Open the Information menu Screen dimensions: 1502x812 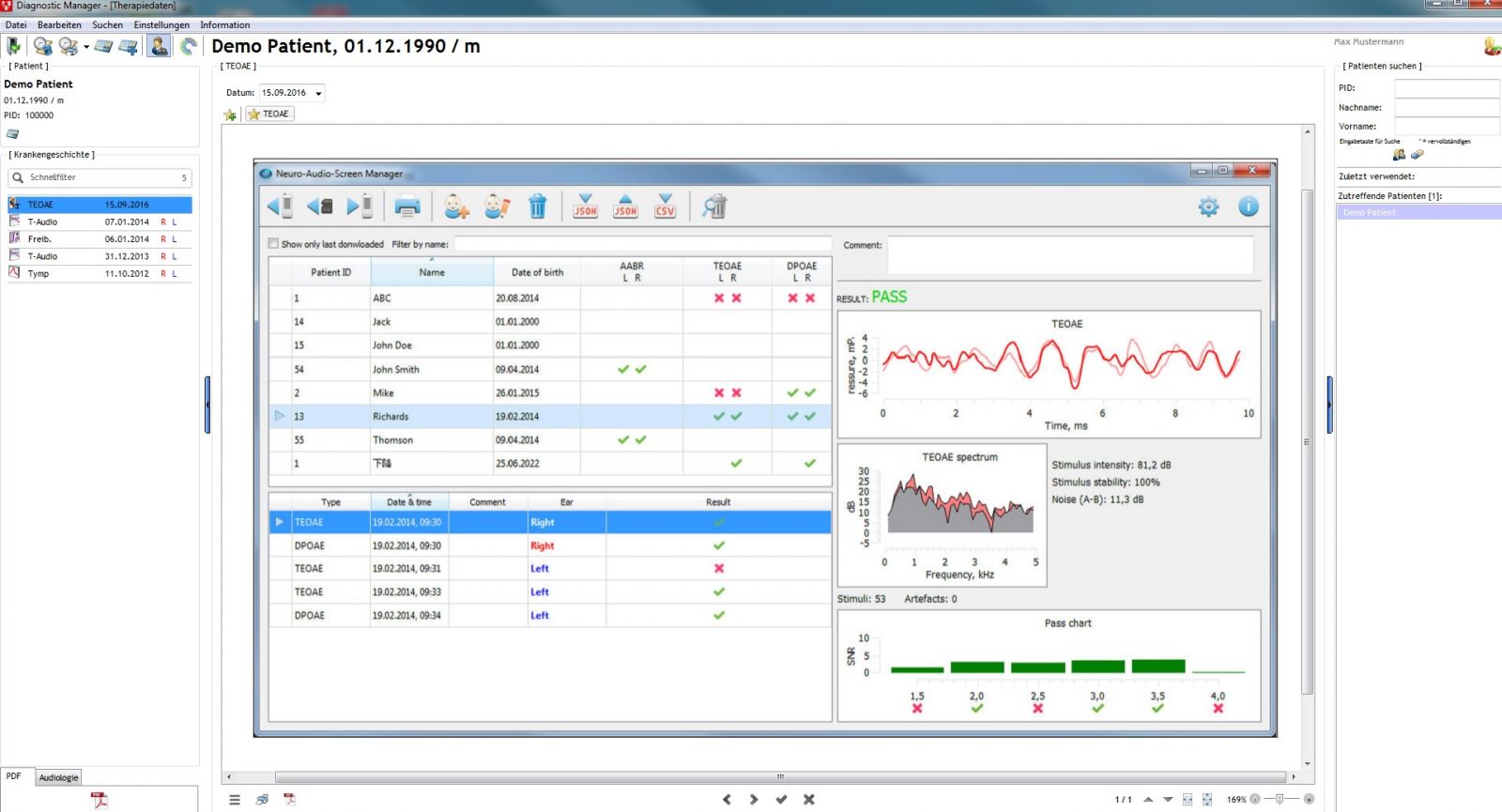pyautogui.click(x=225, y=25)
